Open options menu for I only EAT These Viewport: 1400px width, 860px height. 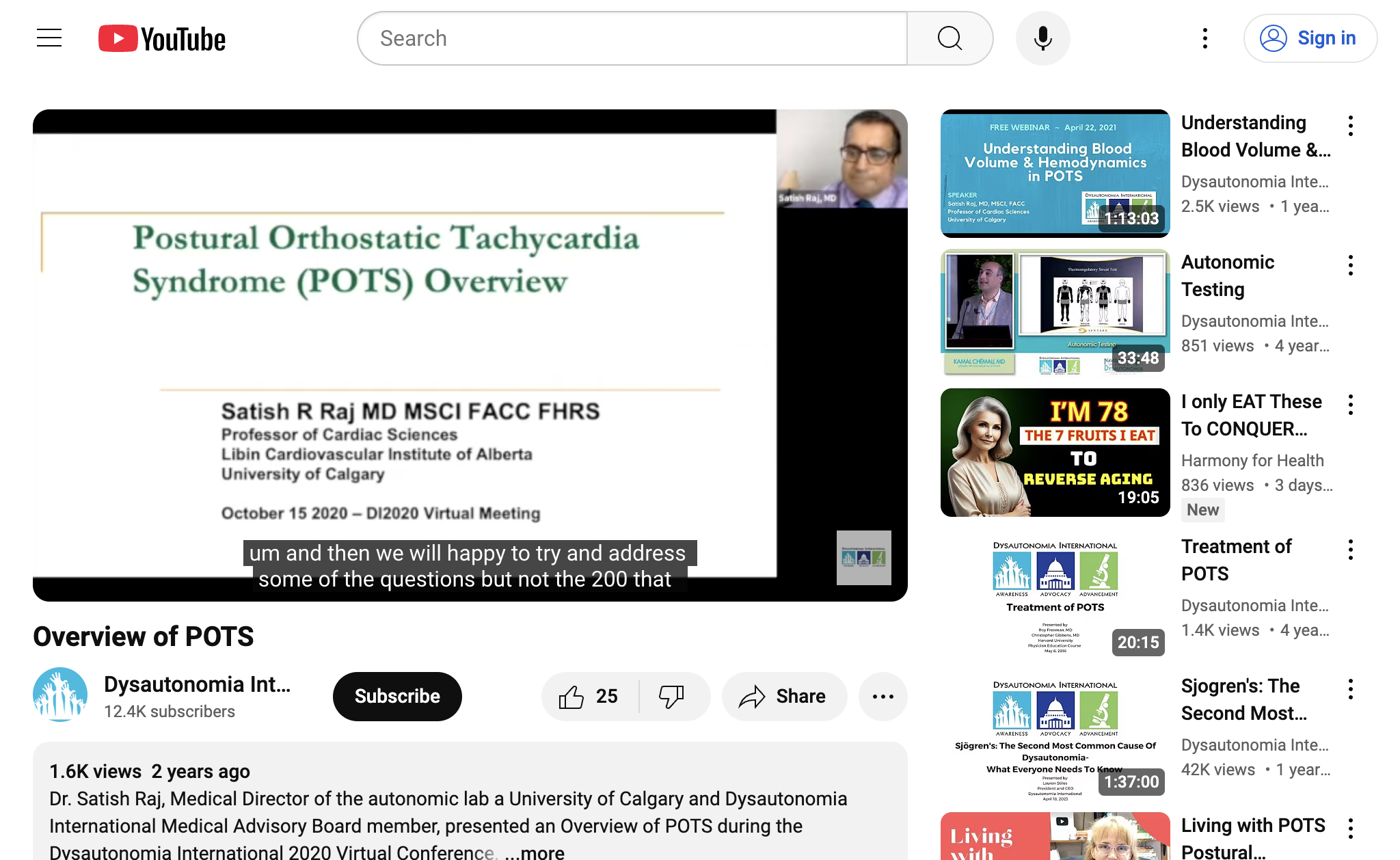click(x=1351, y=405)
